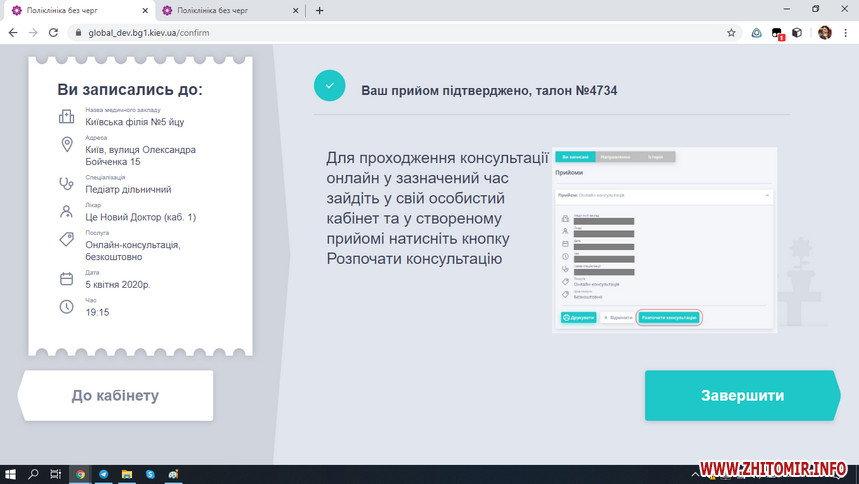
Task: Click the stethoscope specialization icon
Action: (67, 183)
